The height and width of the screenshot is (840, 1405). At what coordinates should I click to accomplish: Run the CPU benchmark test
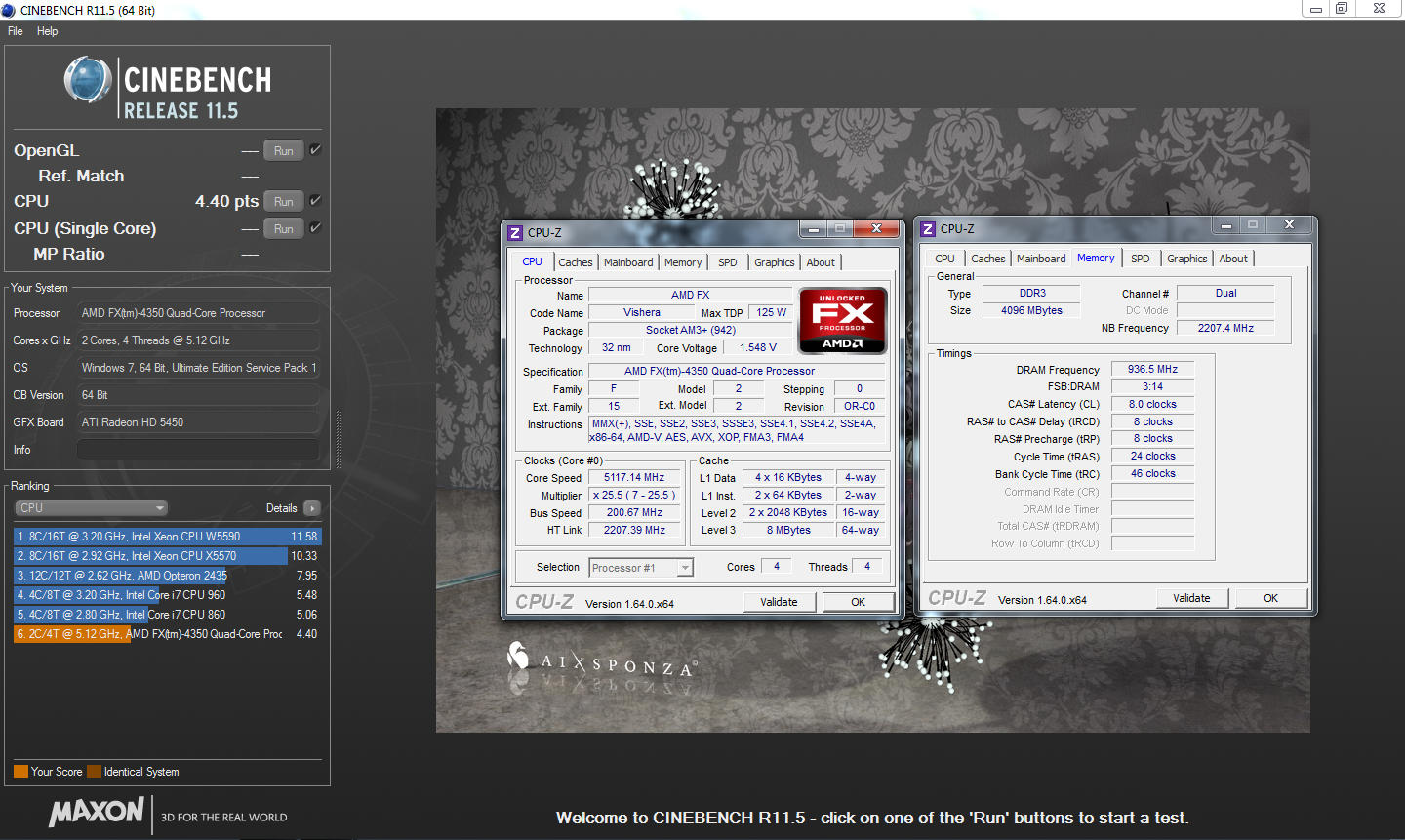[283, 202]
